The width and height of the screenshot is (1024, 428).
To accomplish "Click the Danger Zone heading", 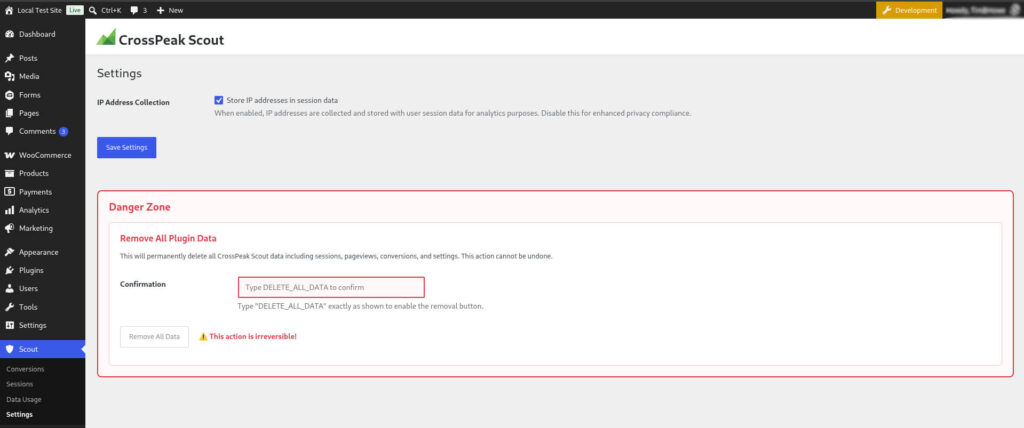I will click(x=140, y=207).
